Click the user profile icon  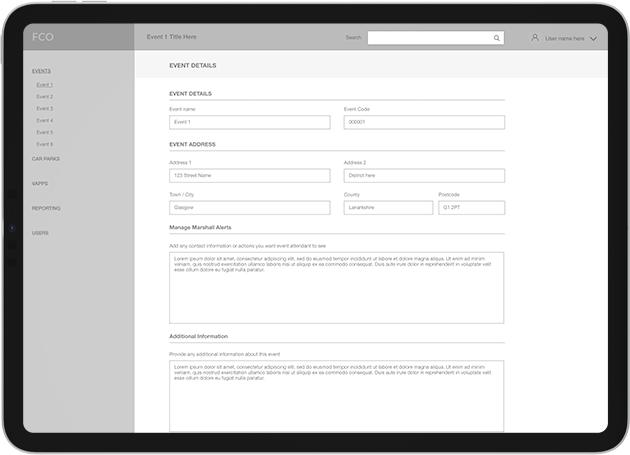point(535,37)
